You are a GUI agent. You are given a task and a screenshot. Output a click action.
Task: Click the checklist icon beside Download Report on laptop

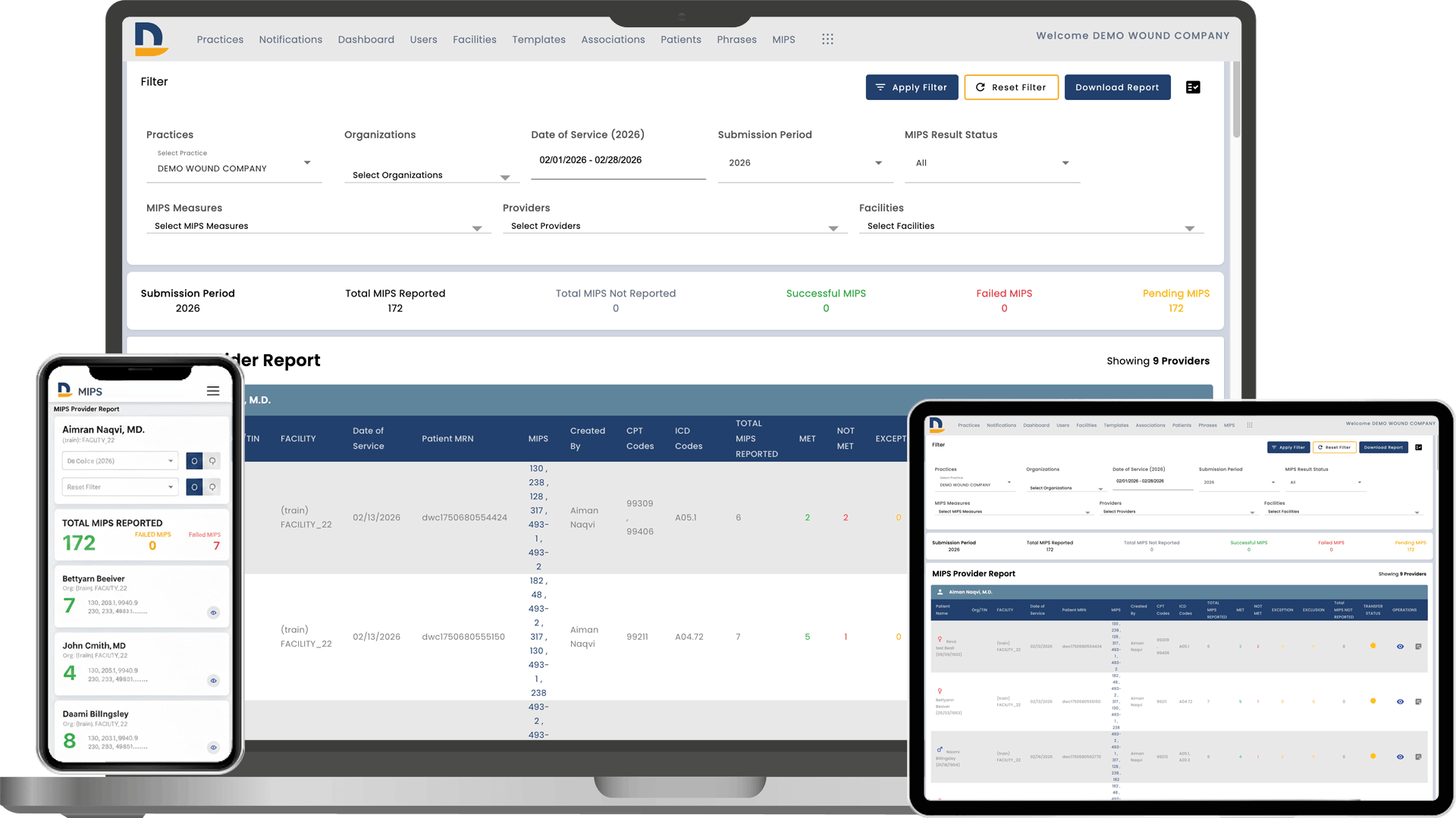(1193, 87)
